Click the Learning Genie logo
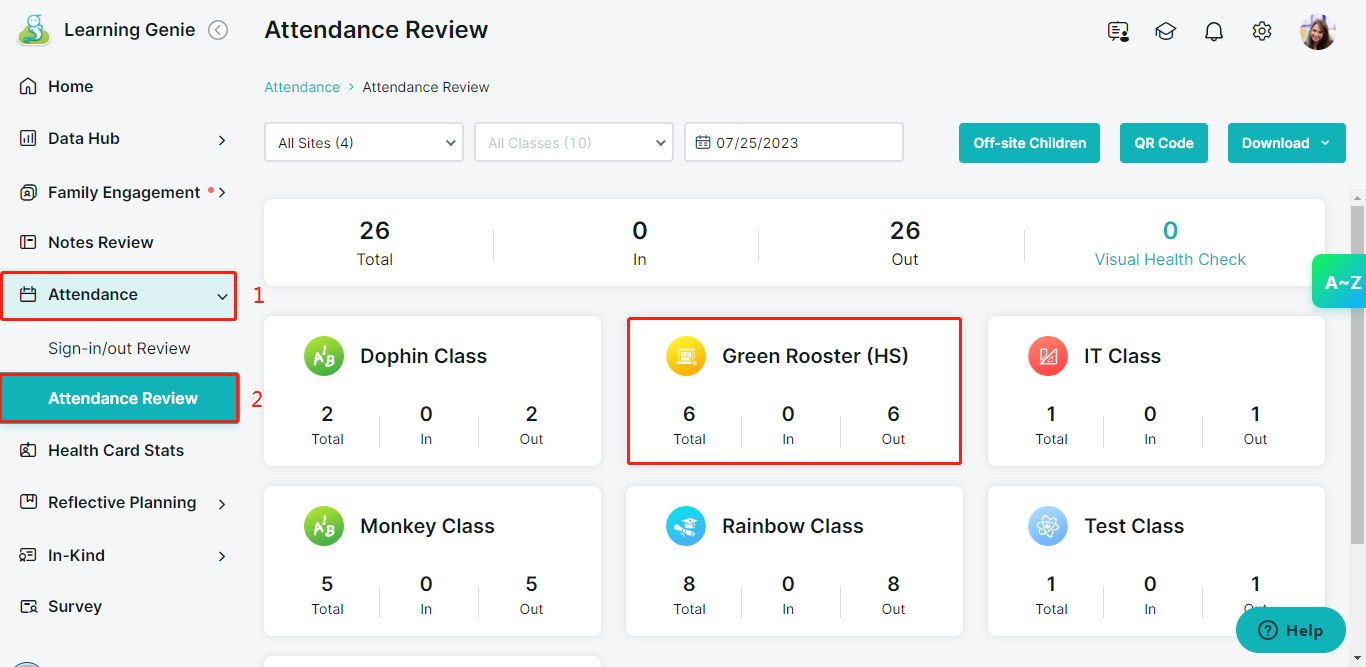The width and height of the screenshot is (1366, 667). [34, 30]
